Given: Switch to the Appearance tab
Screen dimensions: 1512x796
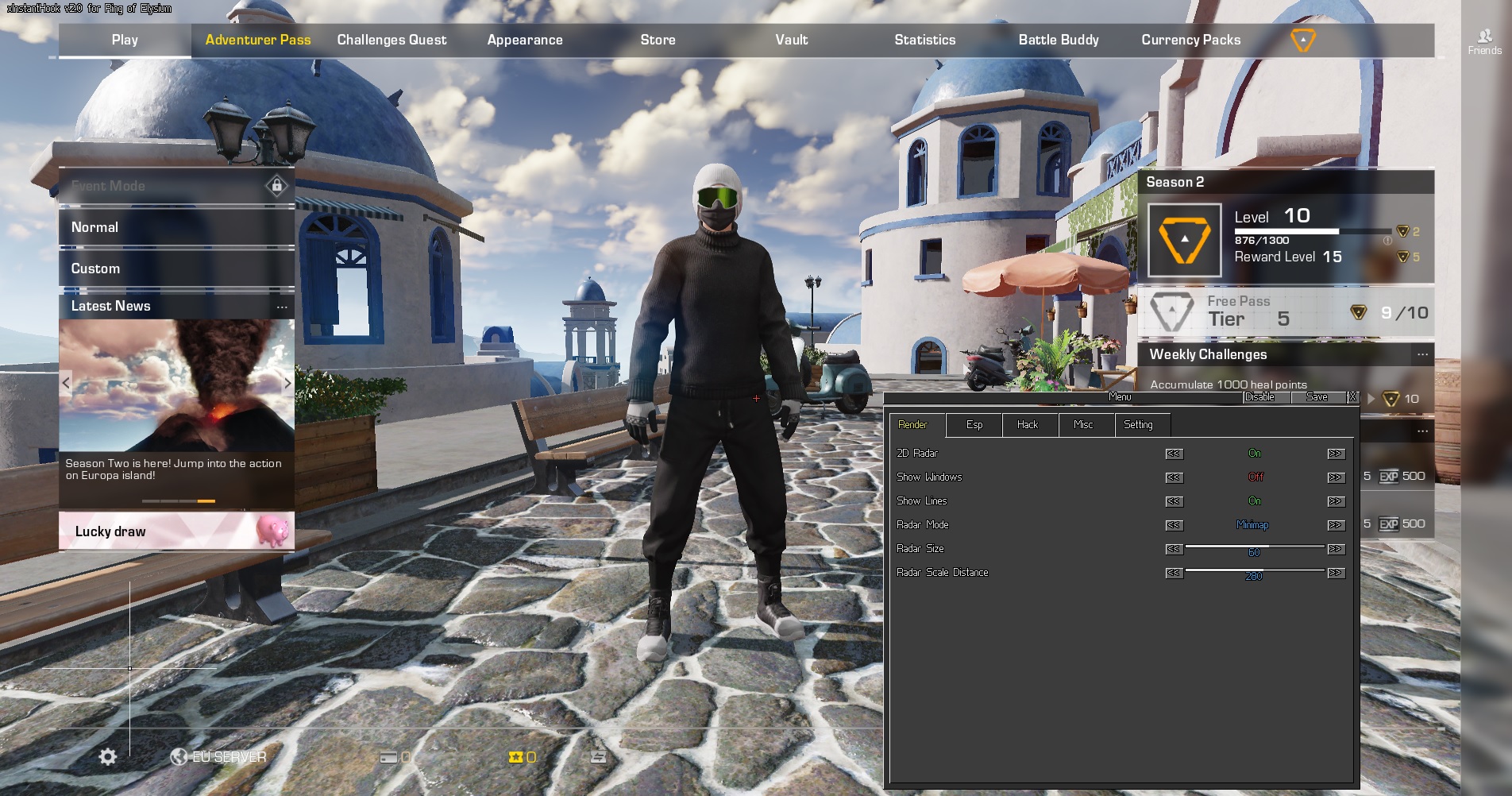Looking at the screenshot, I should 525,40.
